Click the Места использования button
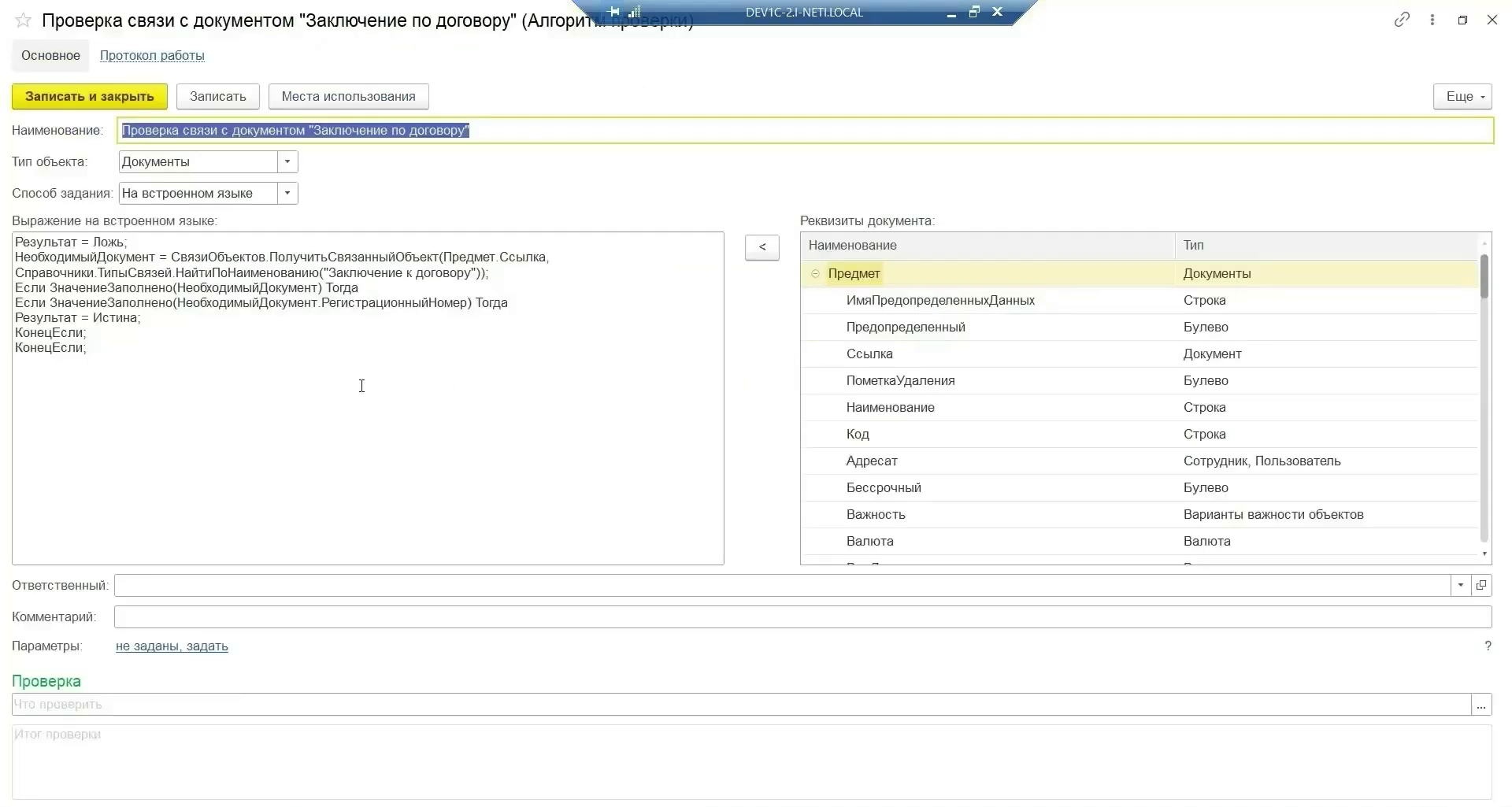The width and height of the screenshot is (1512, 807). click(x=348, y=97)
